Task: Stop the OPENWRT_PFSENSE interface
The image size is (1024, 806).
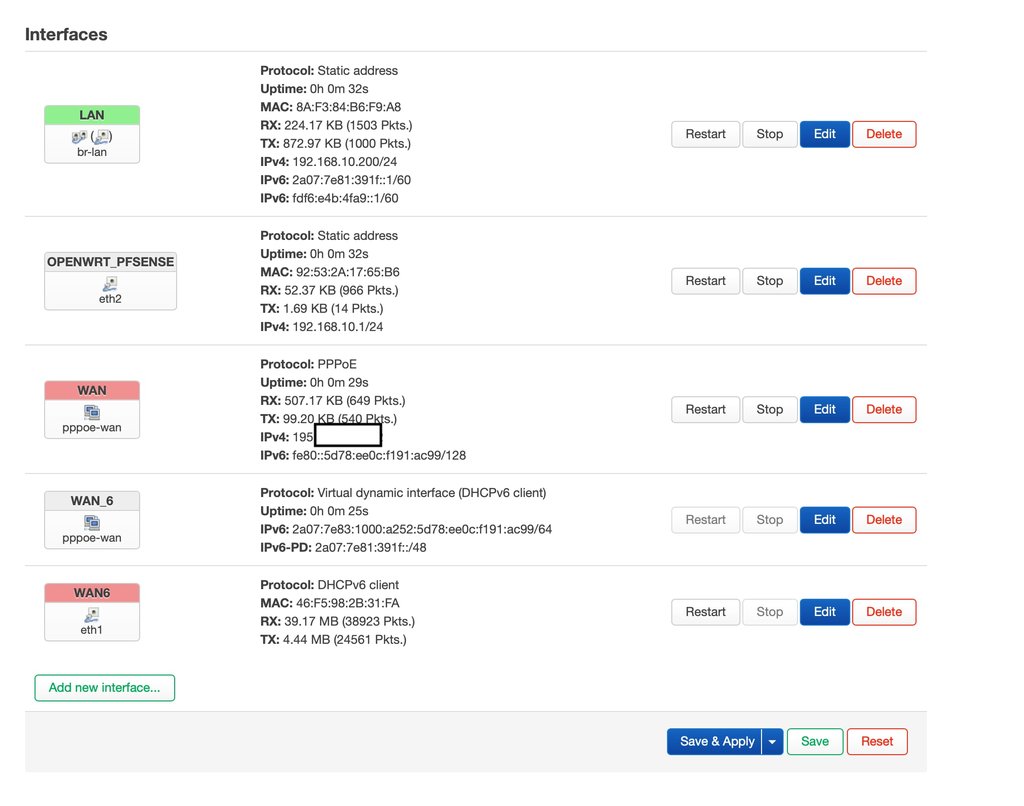Action: 769,281
